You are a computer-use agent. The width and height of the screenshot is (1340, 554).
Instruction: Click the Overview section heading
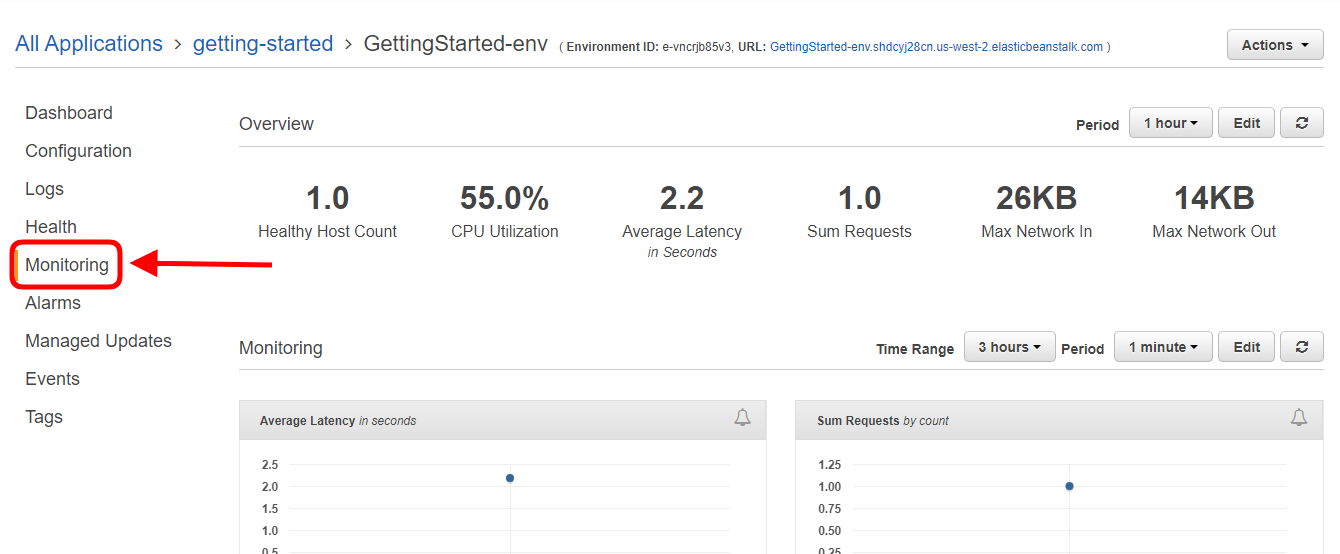(x=276, y=124)
